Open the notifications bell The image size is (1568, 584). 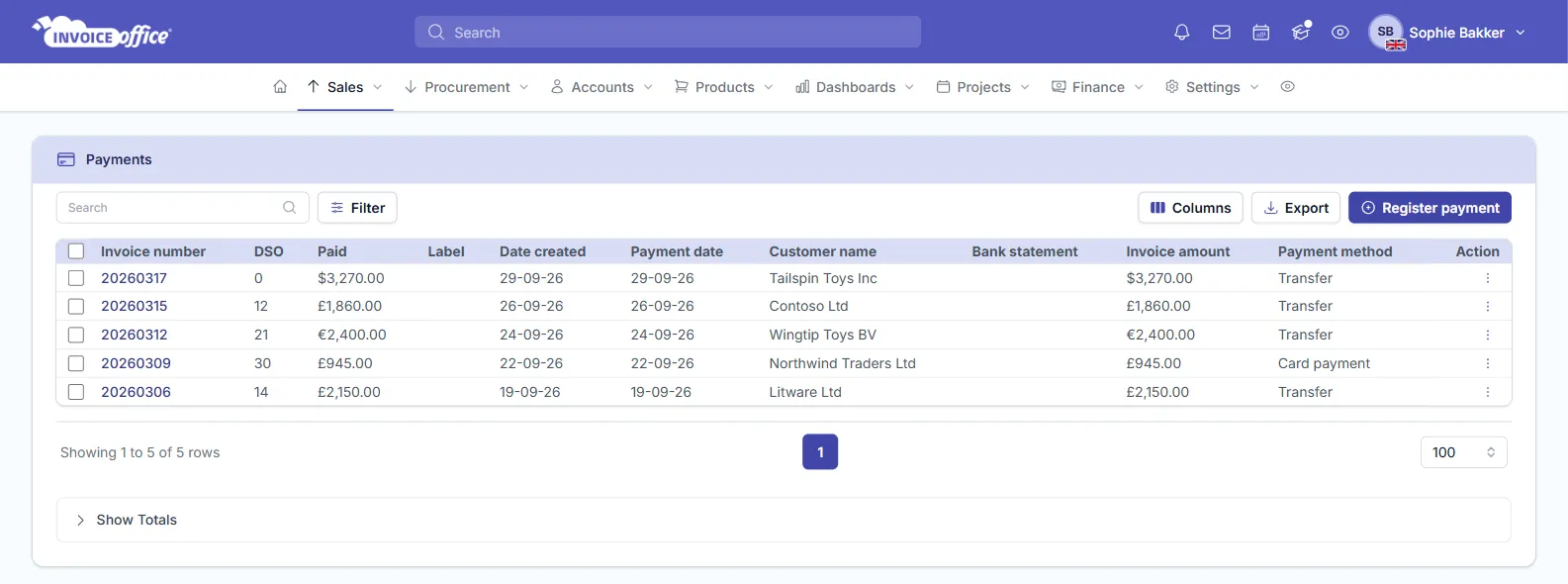click(x=1181, y=33)
